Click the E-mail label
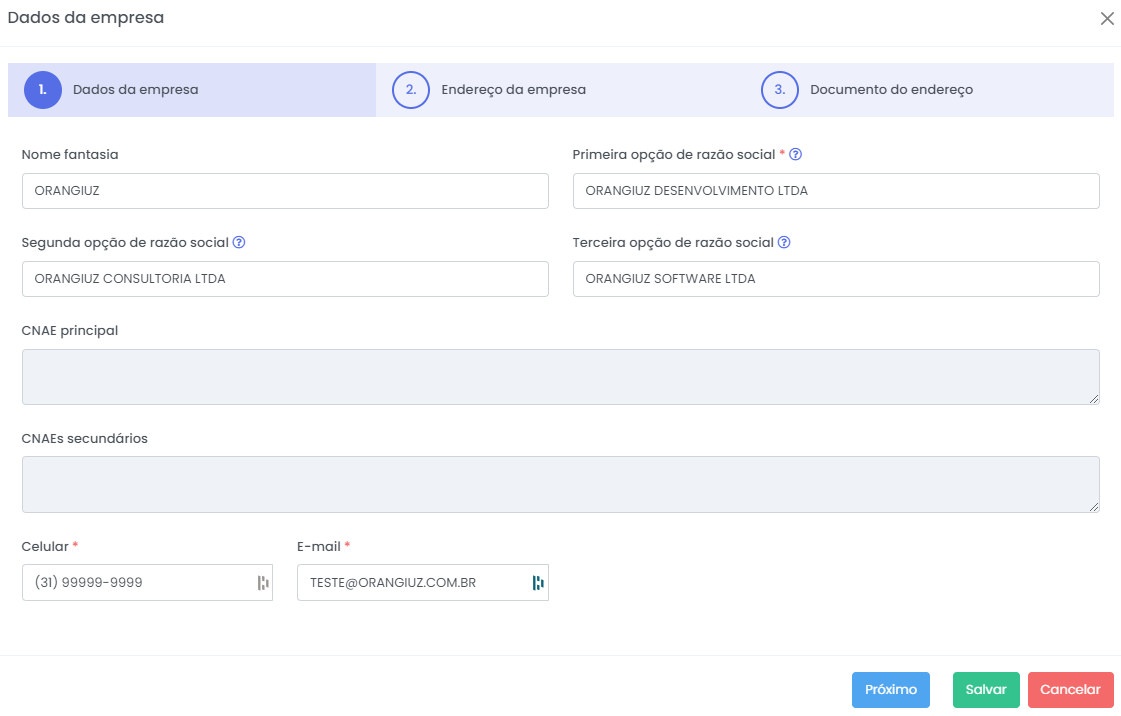The width and height of the screenshot is (1121, 716). tap(319, 547)
